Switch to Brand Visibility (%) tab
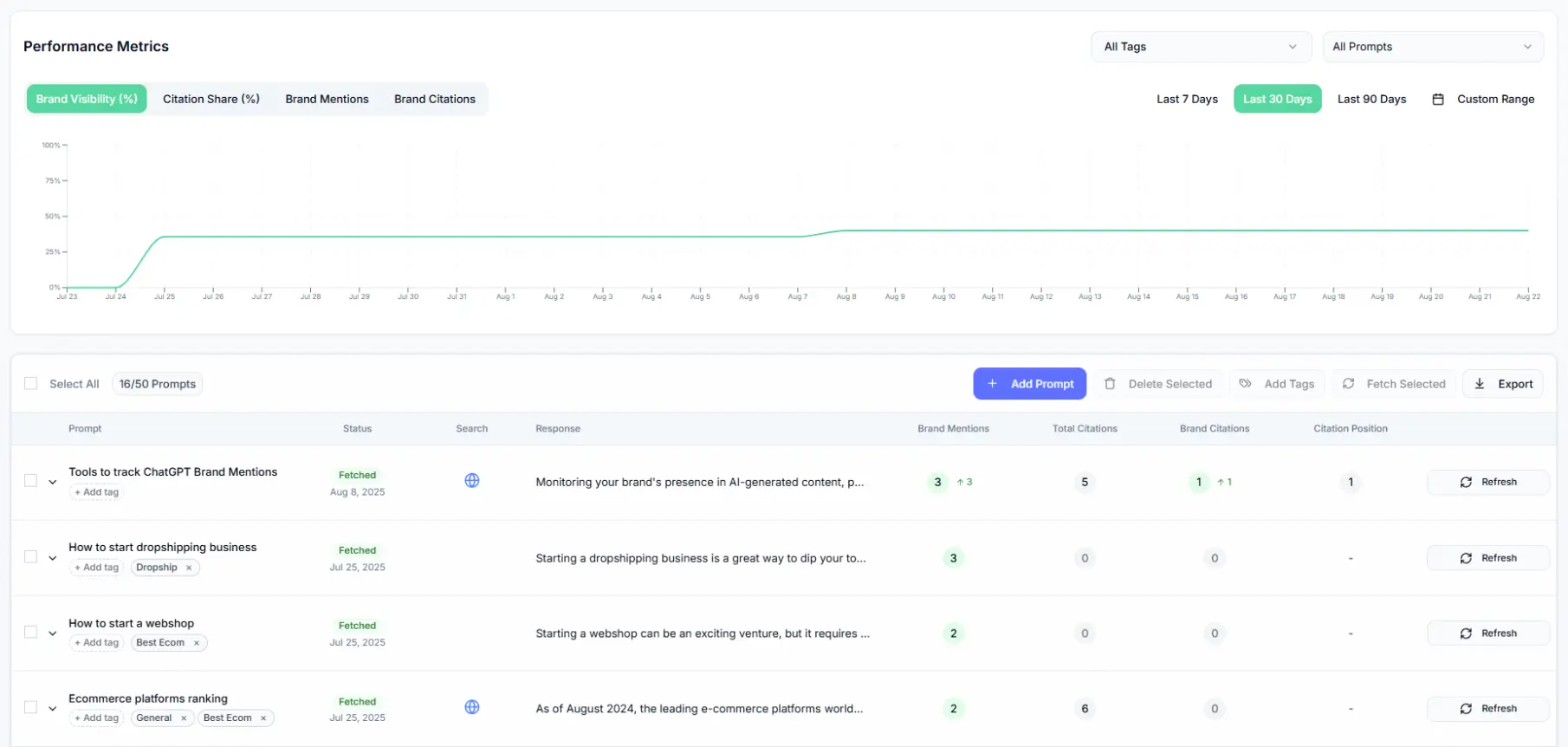 coord(87,99)
